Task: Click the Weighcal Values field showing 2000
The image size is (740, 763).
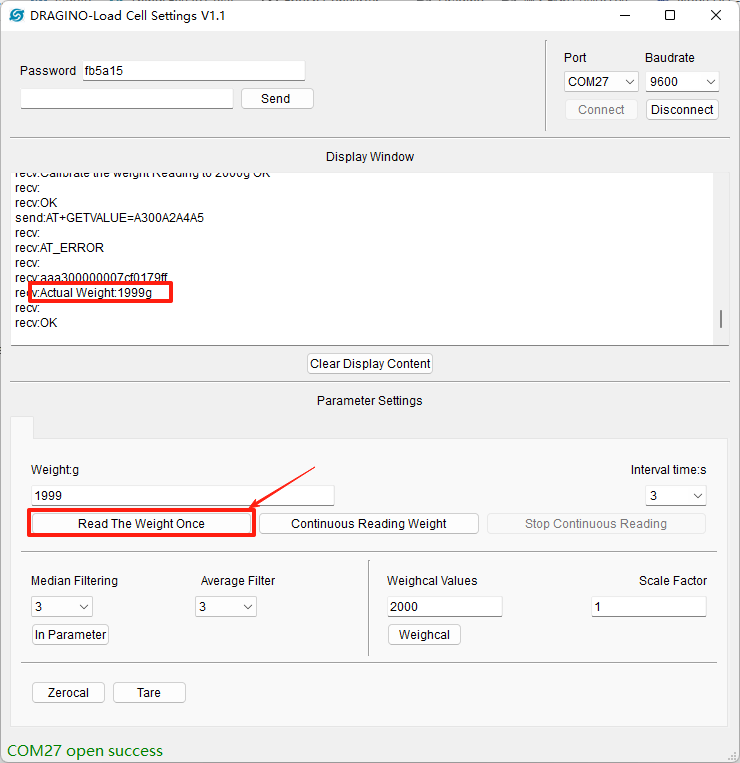Action: coord(444,607)
